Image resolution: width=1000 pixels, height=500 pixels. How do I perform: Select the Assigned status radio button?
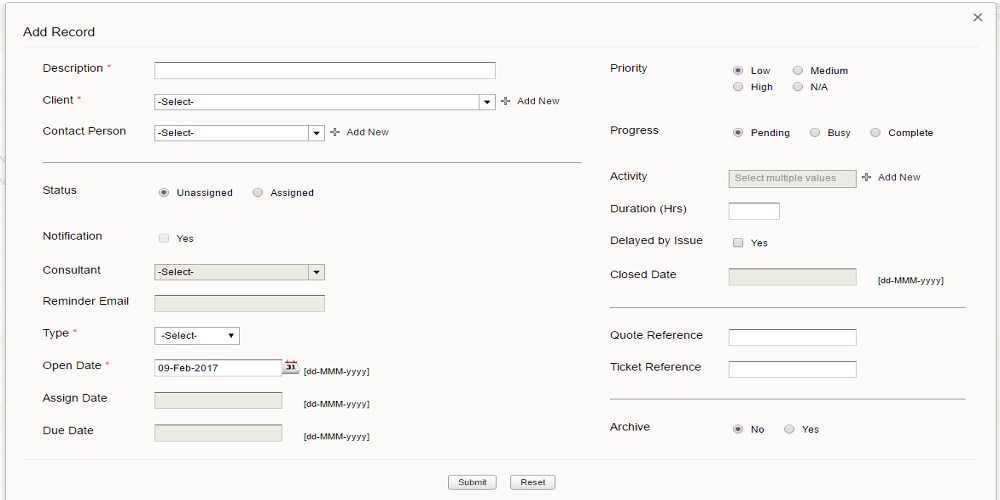[258, 193]
